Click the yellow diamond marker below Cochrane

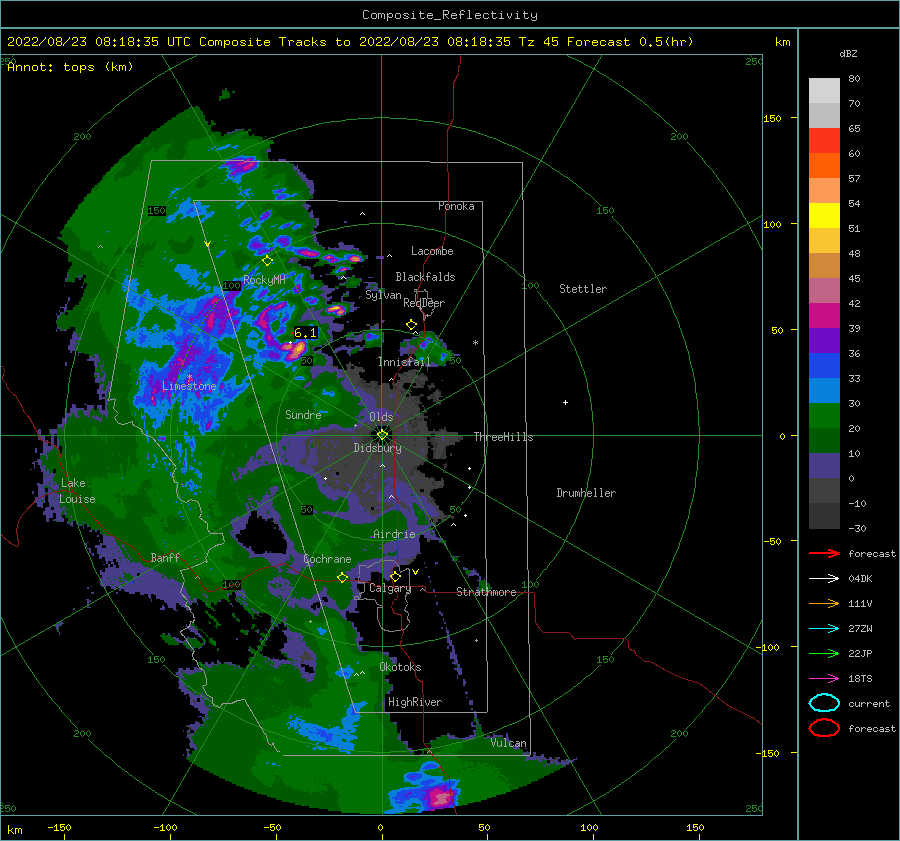point(343,577)
